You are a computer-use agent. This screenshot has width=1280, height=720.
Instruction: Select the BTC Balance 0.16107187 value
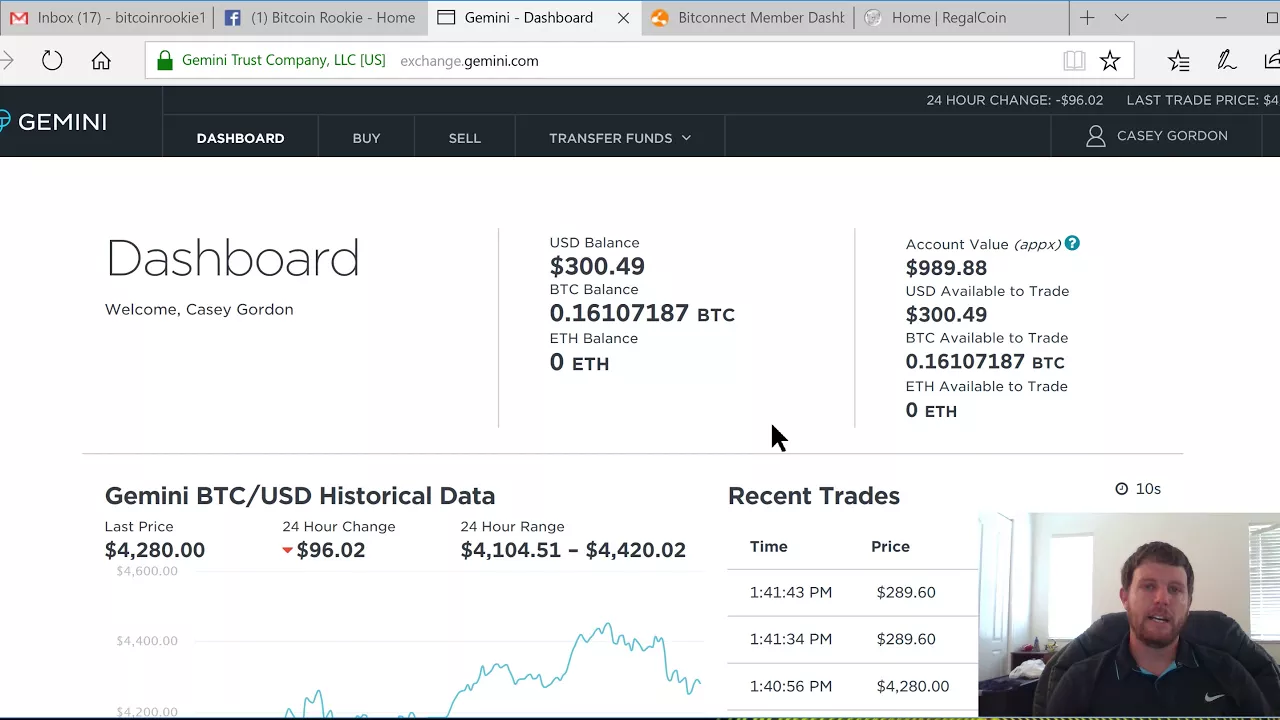642,313
